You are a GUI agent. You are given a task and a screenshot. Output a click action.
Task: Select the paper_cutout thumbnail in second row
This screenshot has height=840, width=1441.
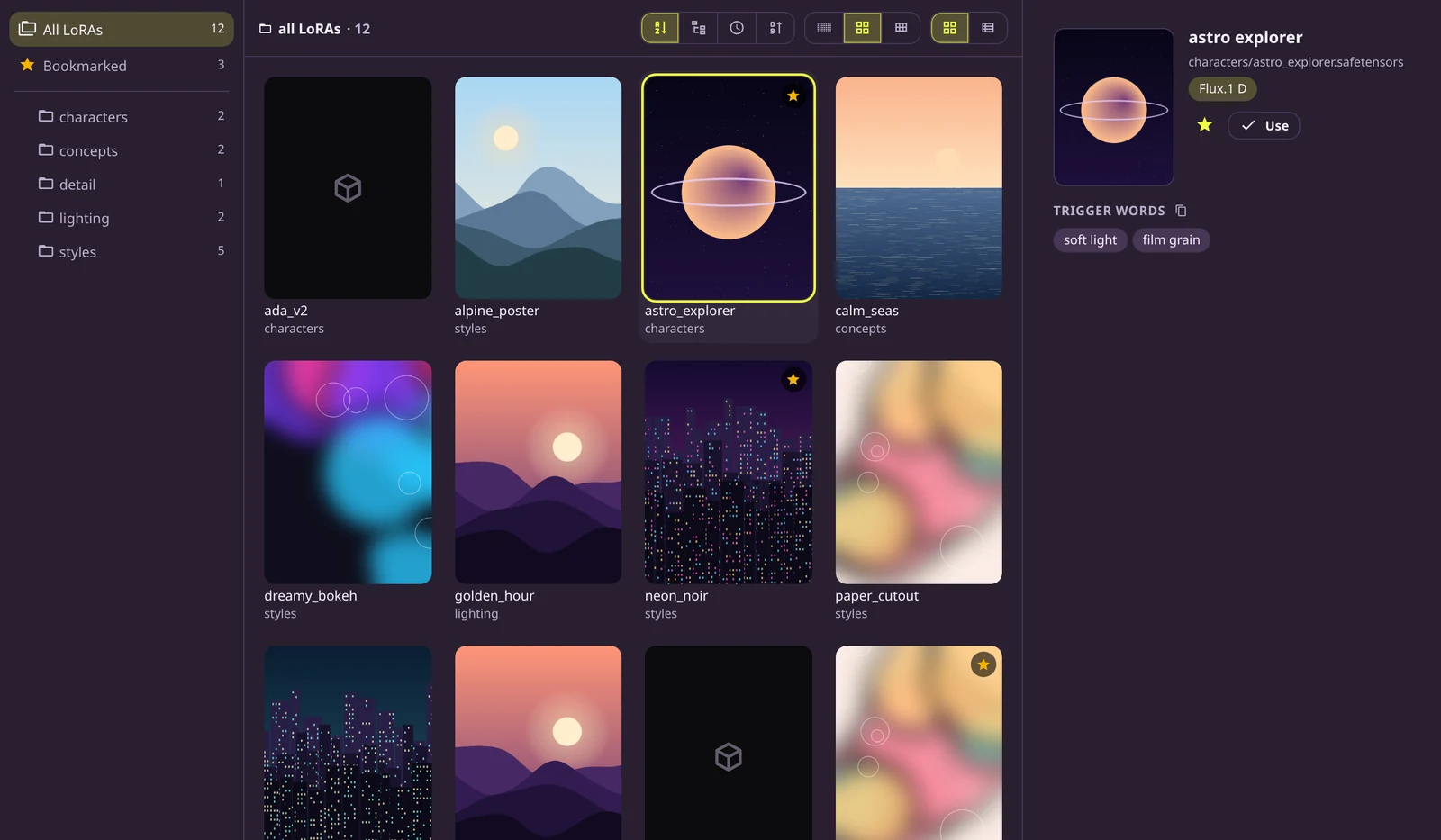pos(919,472)
